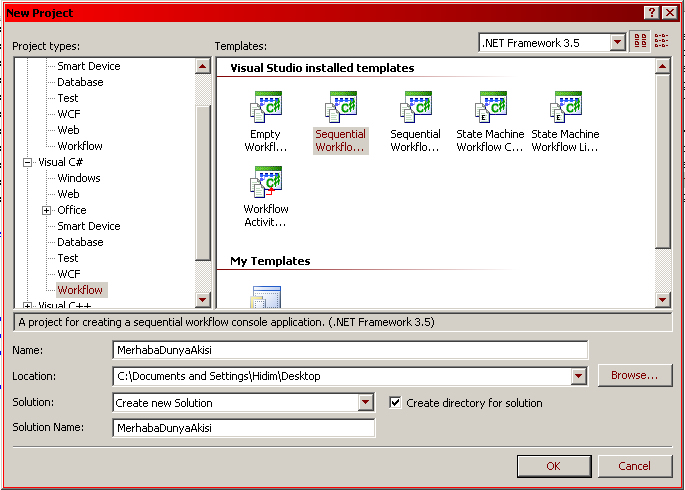
Task: Open the .NET Framework 3.5 version dropdown
Action: 617,42
